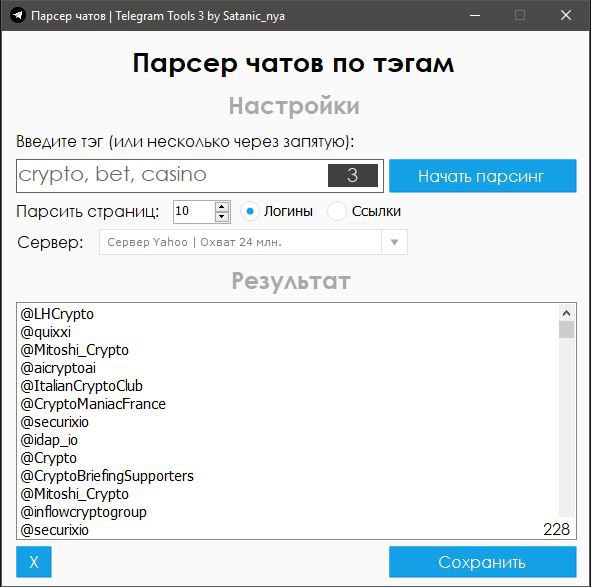
Task: Click the @aicryptoai result line
Action: click(58, 368)
